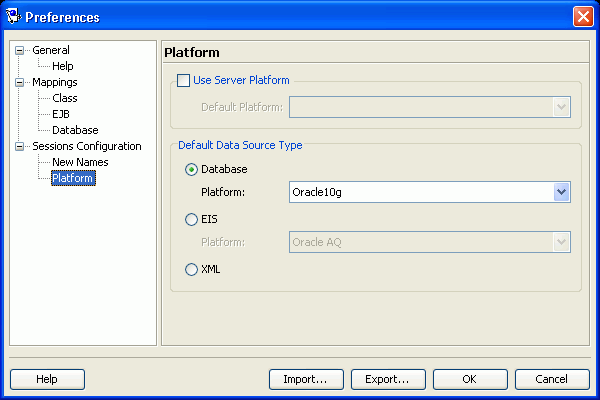Click the Platform panel heading
Image resolution: width=600 pixels, height=400 pixels.
(x=192, y=52)
